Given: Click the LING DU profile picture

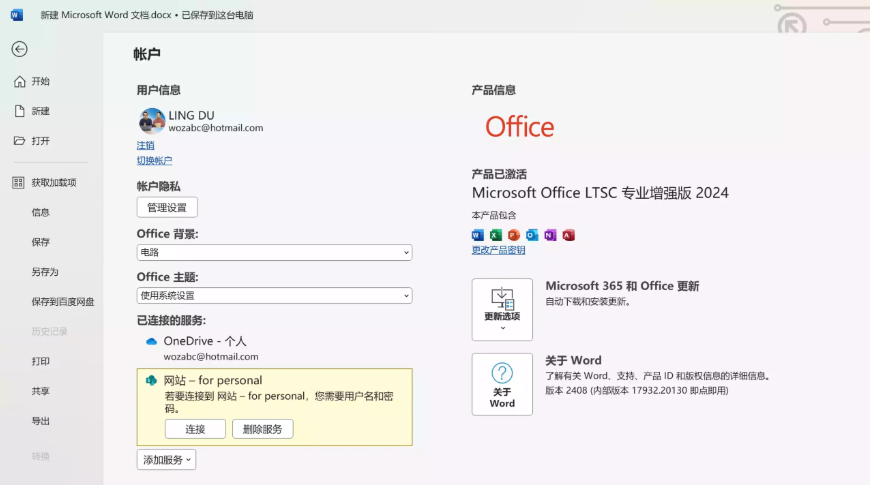Looking at the screenshot, I should (152, 121).
